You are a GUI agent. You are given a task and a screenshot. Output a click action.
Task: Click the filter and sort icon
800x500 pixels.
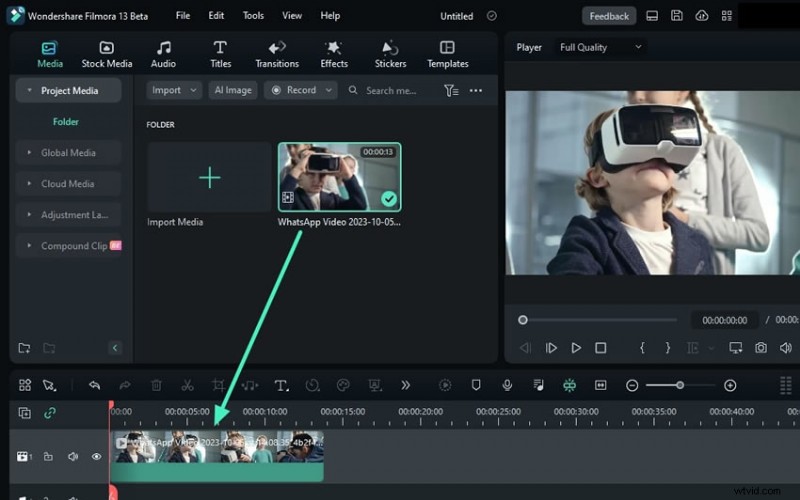point(451,91)
